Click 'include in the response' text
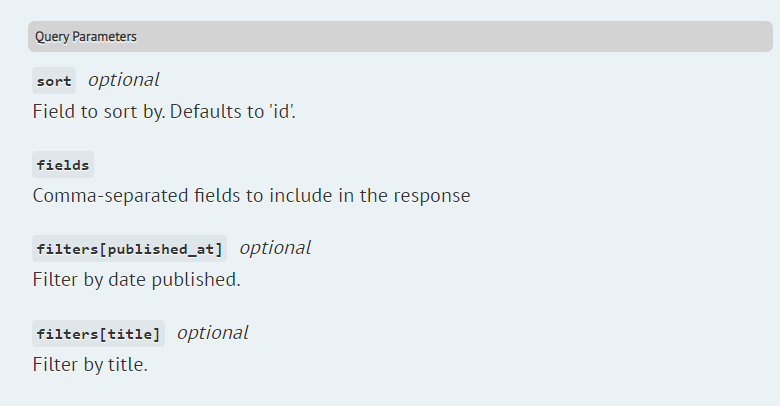The height and width of the screenshot is (406, 780). pos(370,196)
